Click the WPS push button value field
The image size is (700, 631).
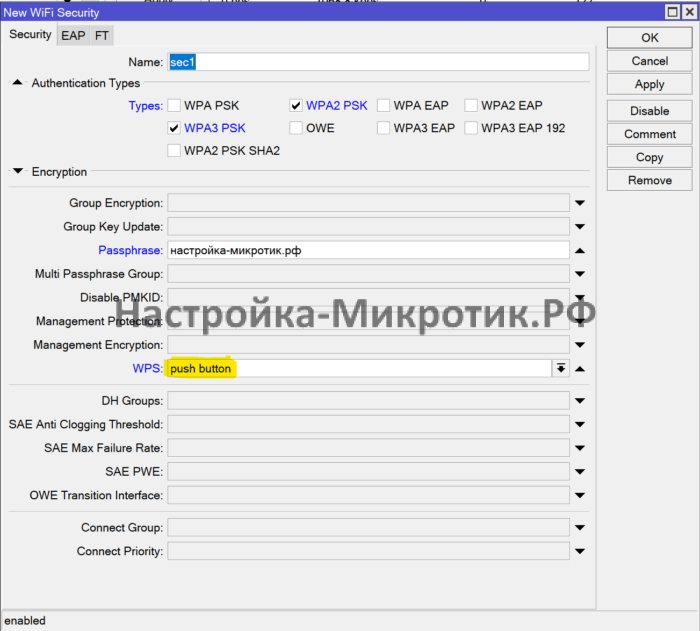pyautogui.click(x=360, y=368)
